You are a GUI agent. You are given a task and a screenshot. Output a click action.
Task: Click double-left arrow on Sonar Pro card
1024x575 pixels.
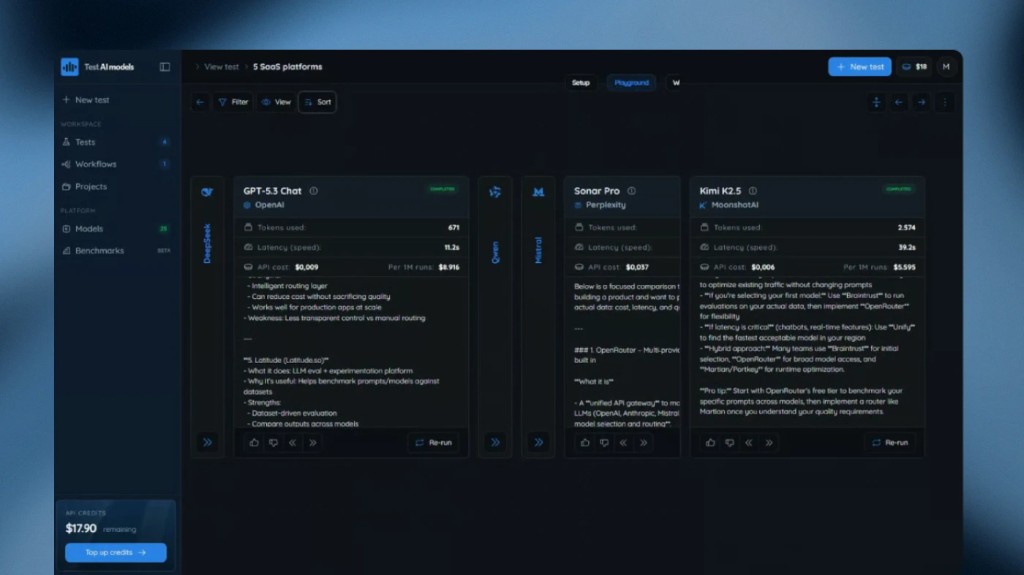click(624, 442)
